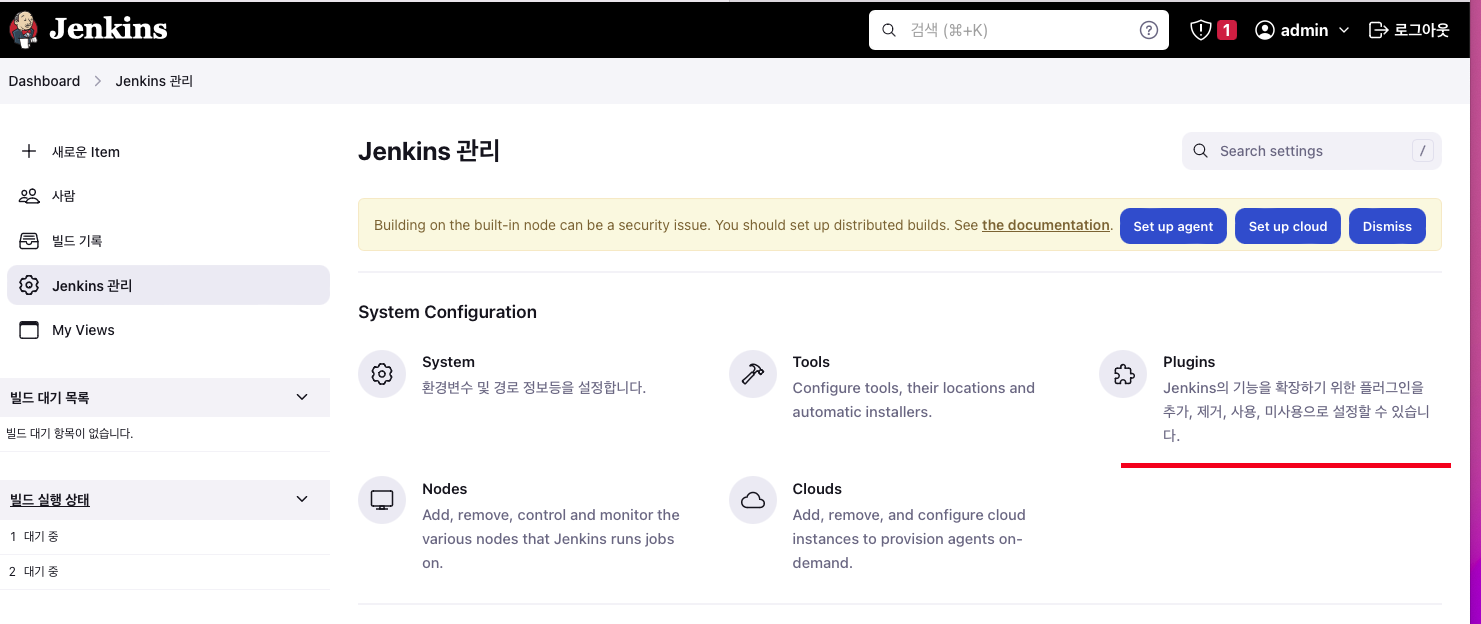Open Plugins management title
Viewport: 1481px width, 624px height.
click(x=1189, y=362)
